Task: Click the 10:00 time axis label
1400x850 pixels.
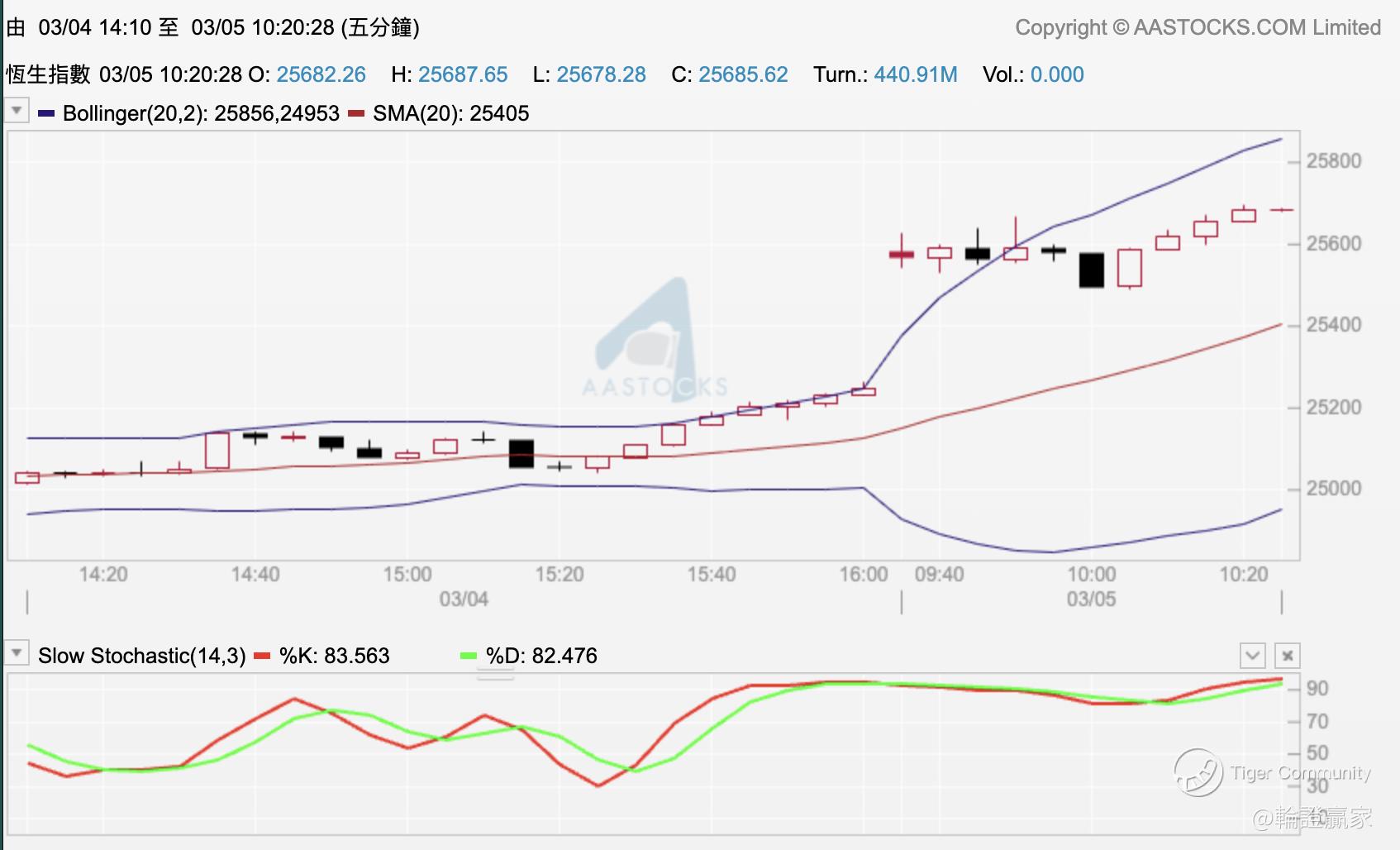Action: (x=1092, y=574)
